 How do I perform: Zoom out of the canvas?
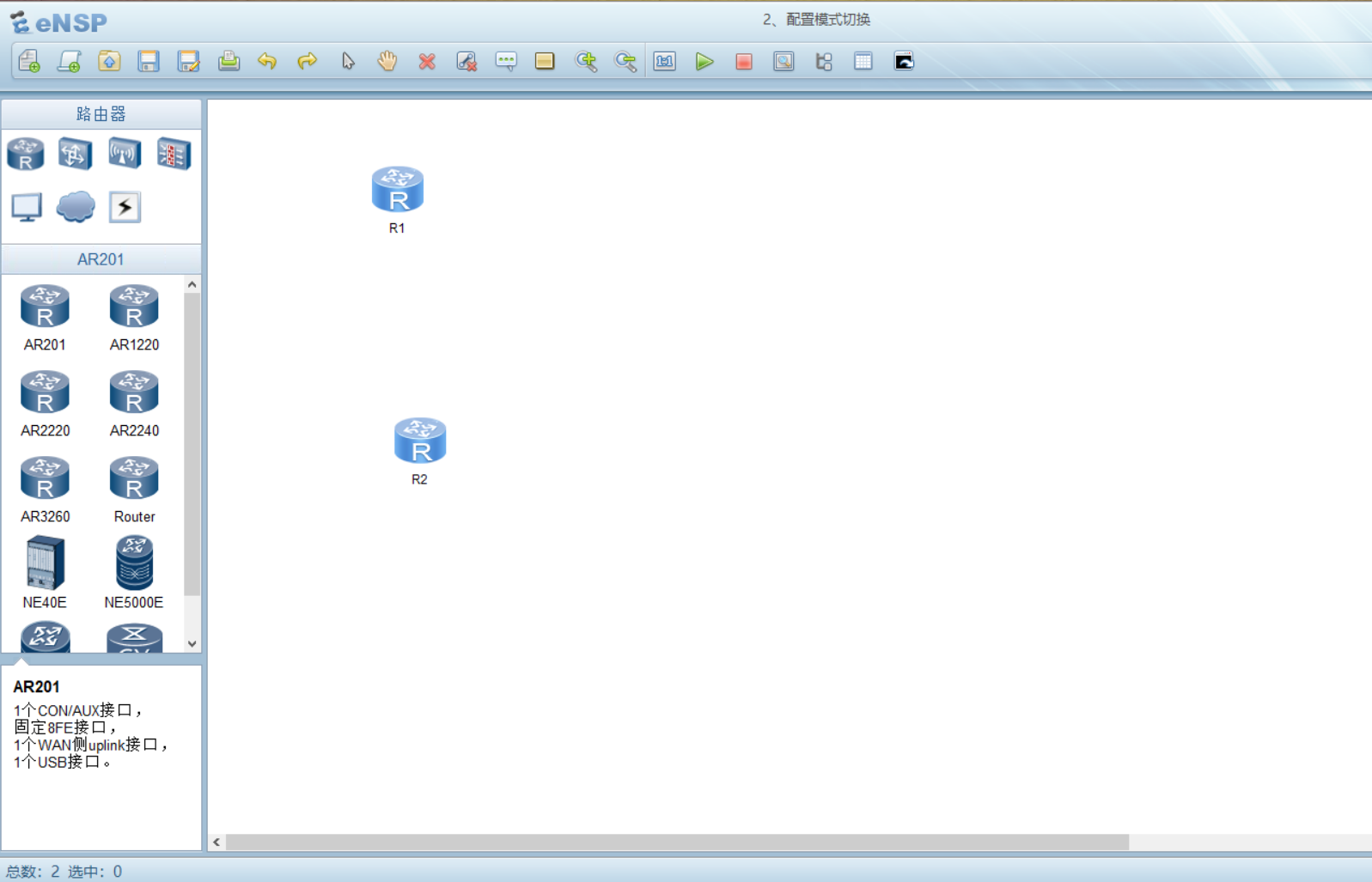[x=625, y=61]
